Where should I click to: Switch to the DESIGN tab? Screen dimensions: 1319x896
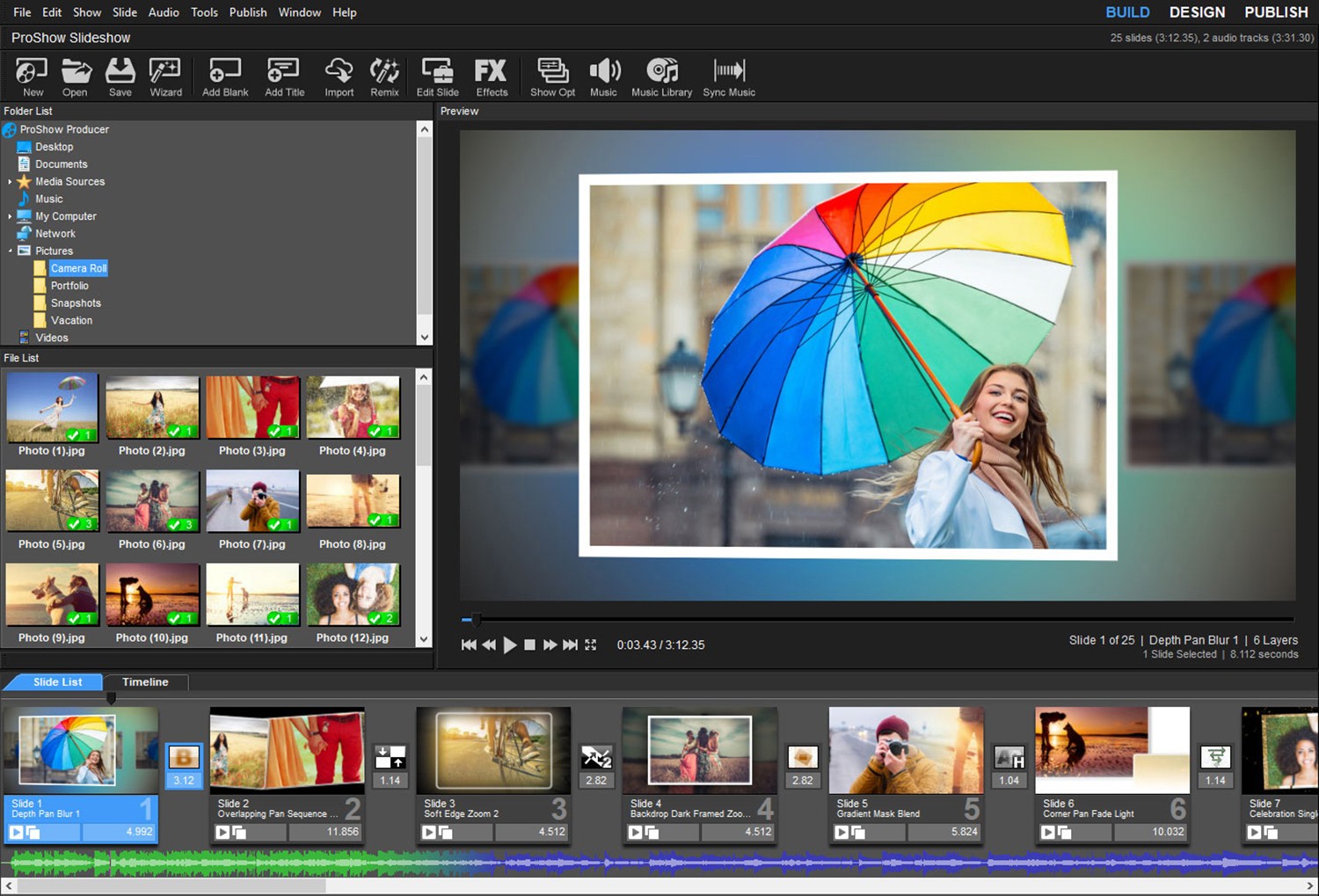click(x=1197, y=11)
